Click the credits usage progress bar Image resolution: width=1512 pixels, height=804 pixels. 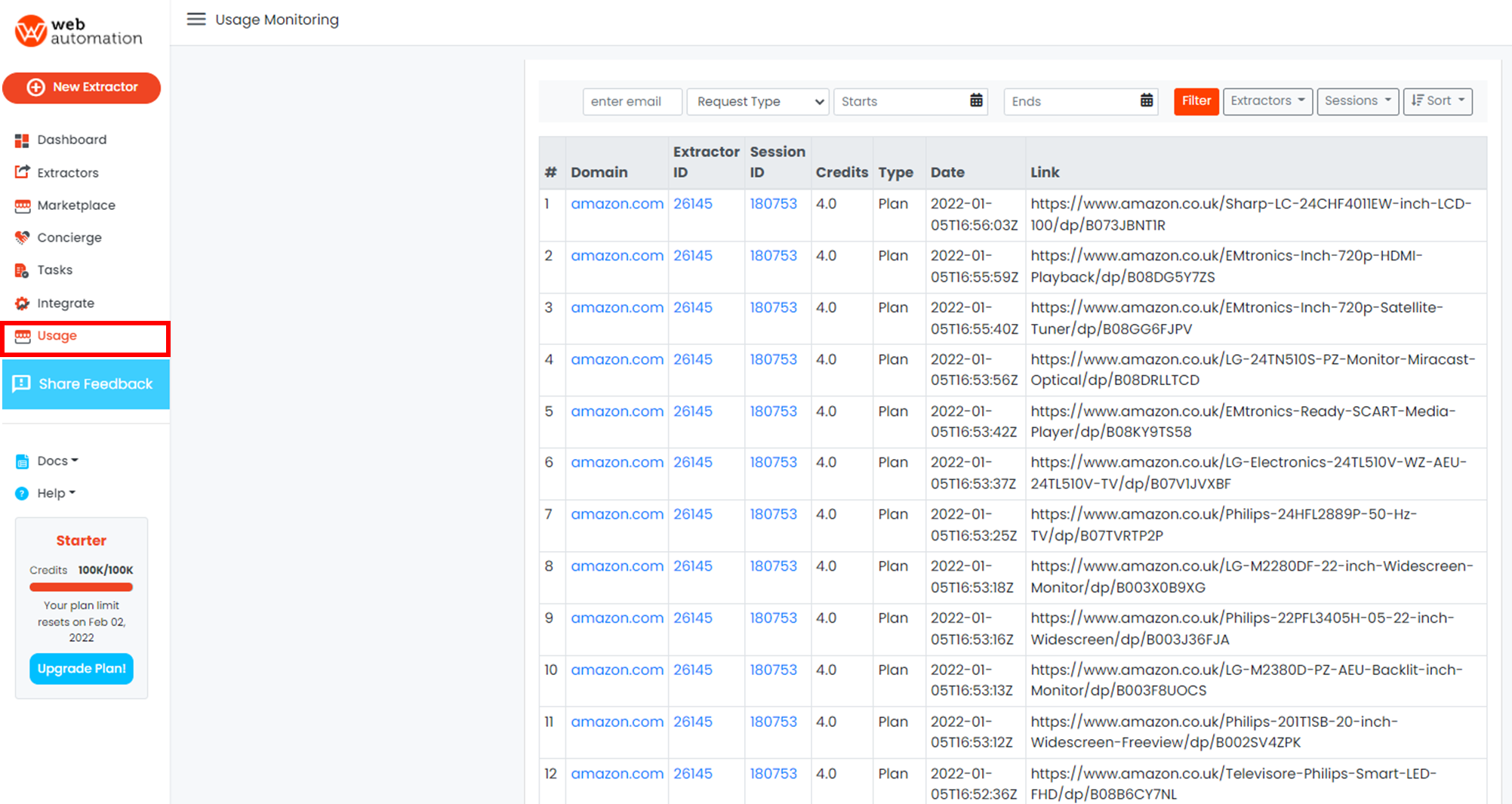[82, 587]
